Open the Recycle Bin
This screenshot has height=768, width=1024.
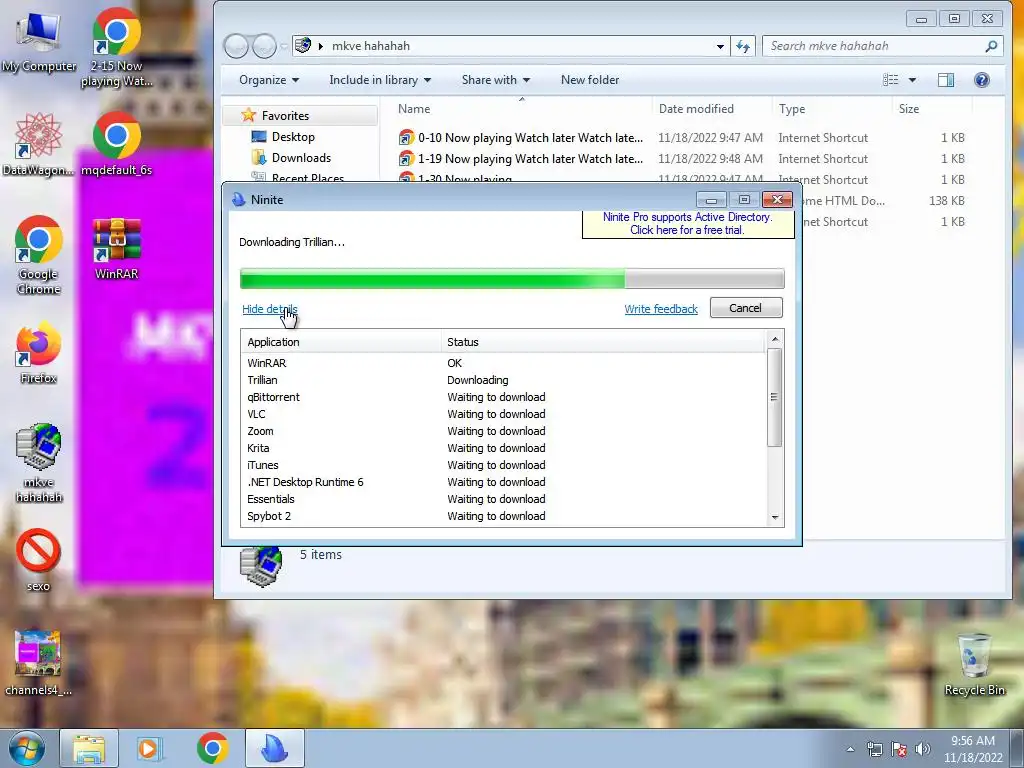[x=974, y=664]
